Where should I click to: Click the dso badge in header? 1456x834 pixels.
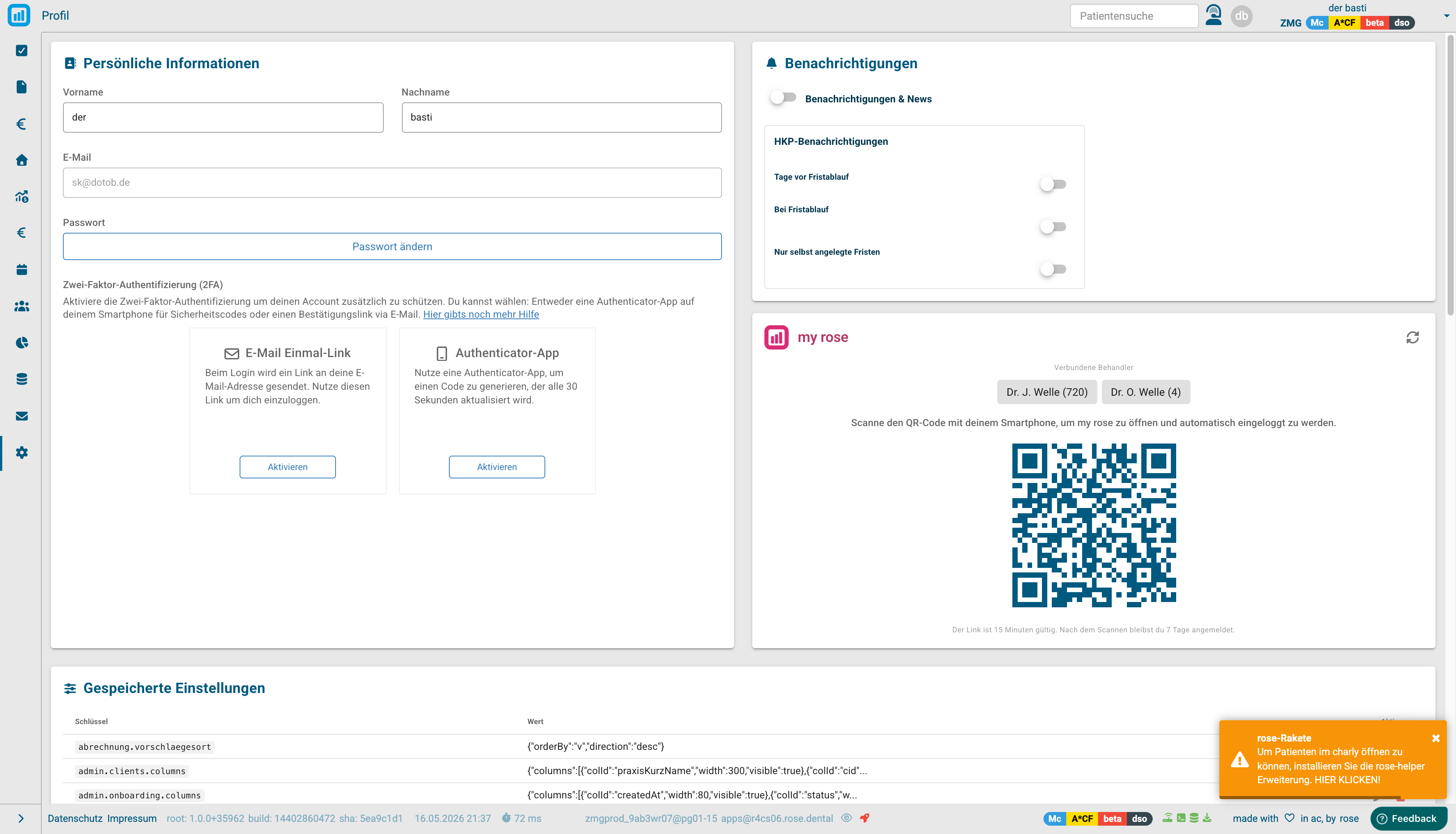[1401, 23]
